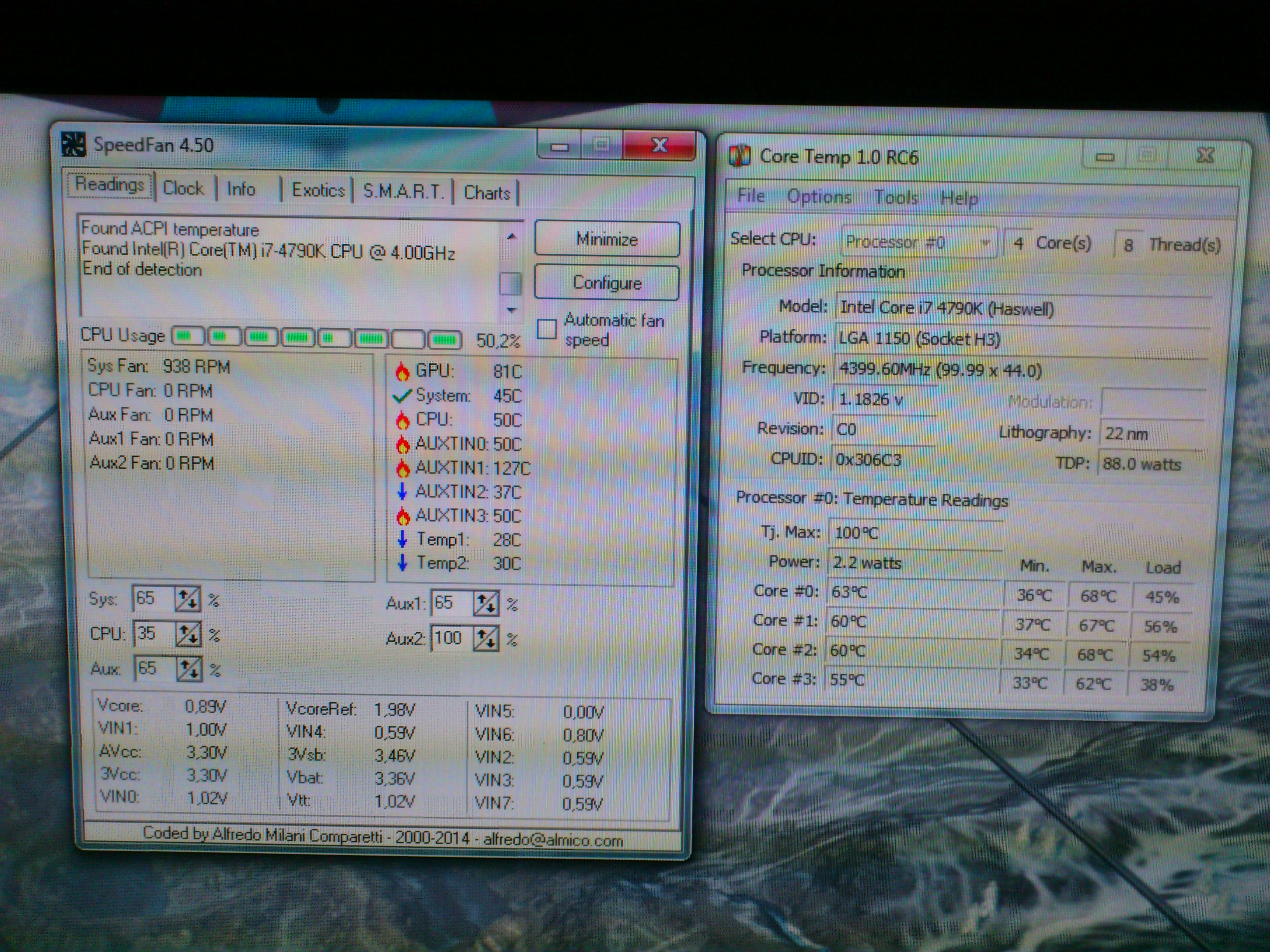Open the Charts tab

click(487, 193)
